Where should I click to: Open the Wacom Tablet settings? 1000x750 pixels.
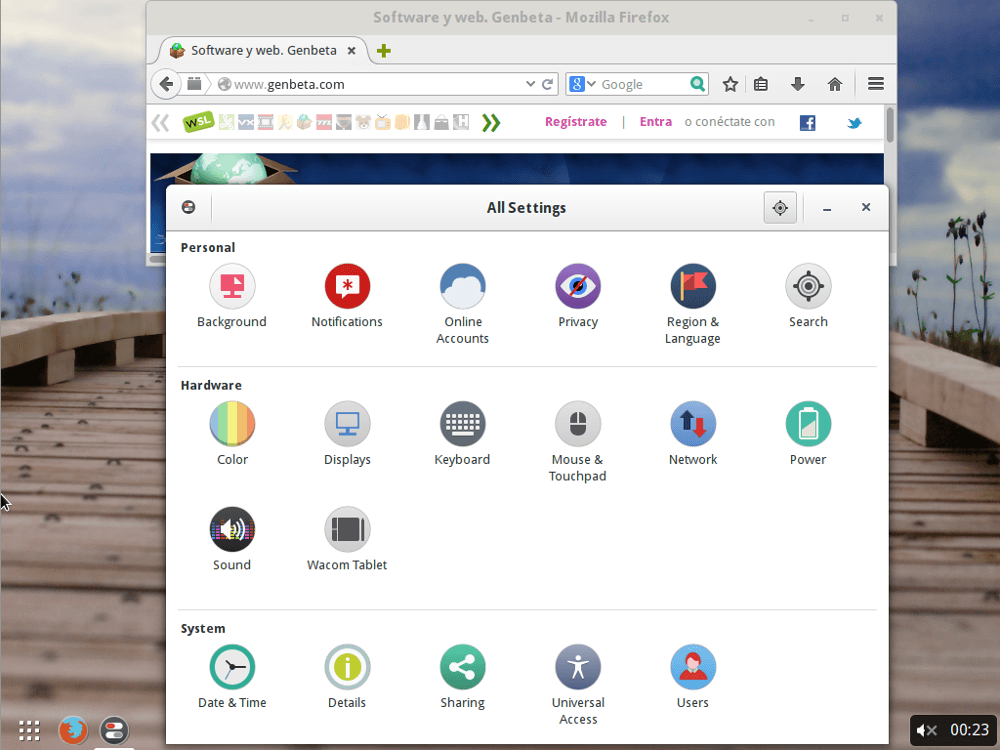347,529
